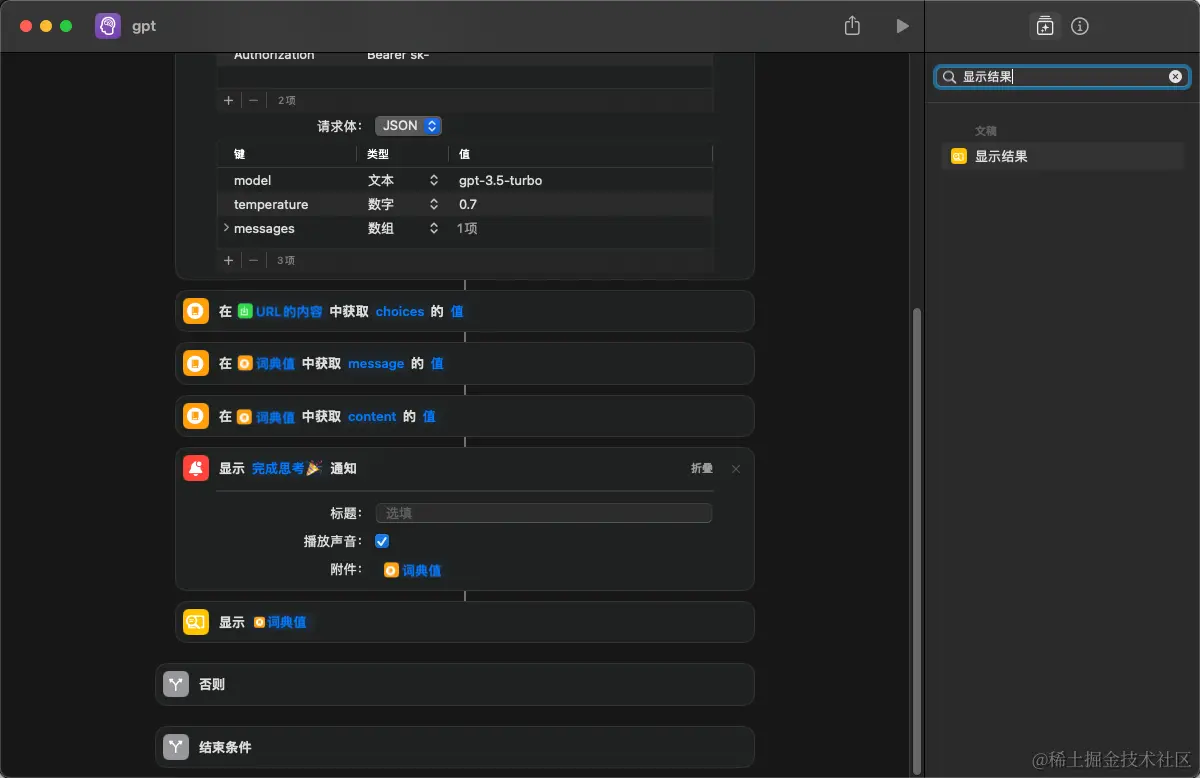Edit the gpt-3.5-turbo value

point(500,181)
